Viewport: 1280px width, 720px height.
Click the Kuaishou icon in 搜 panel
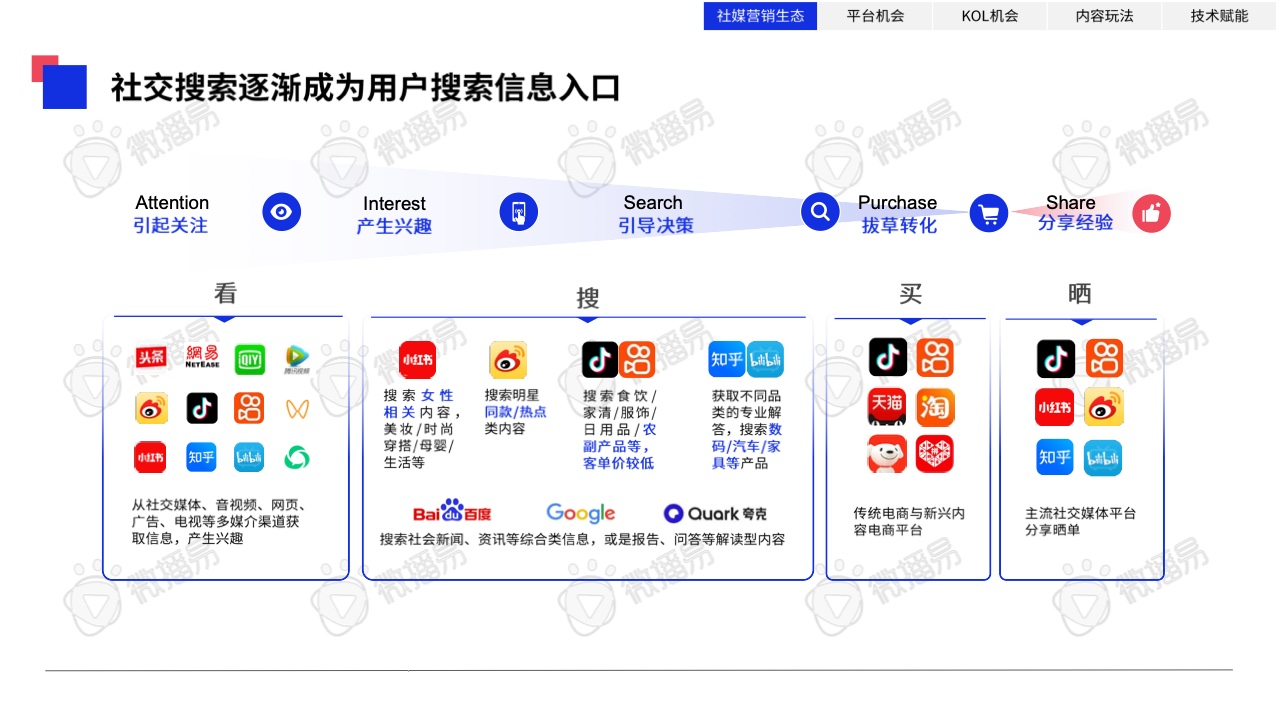coord(637,360)
